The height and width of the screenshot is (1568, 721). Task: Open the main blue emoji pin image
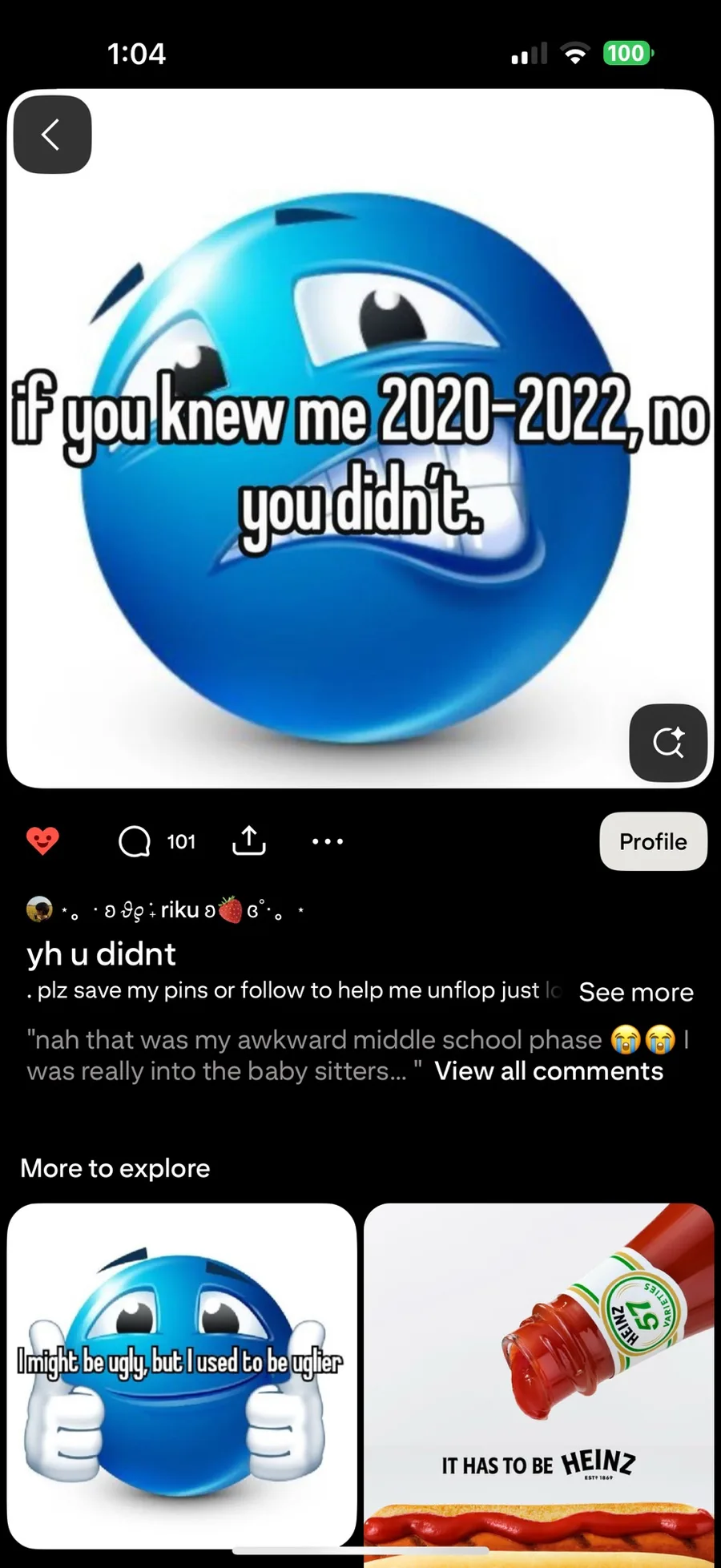click(x=360, y=438)
